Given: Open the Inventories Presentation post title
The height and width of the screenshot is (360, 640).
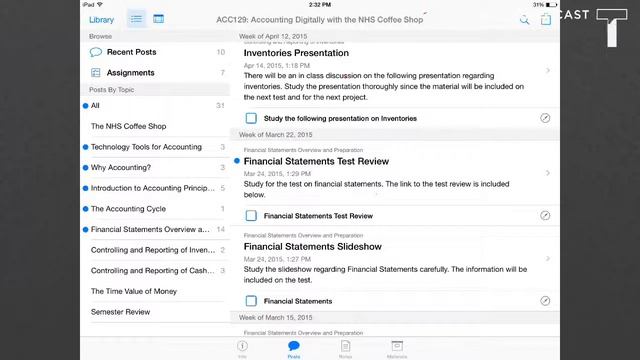Looking at the screenshot, I should [296, 53].
